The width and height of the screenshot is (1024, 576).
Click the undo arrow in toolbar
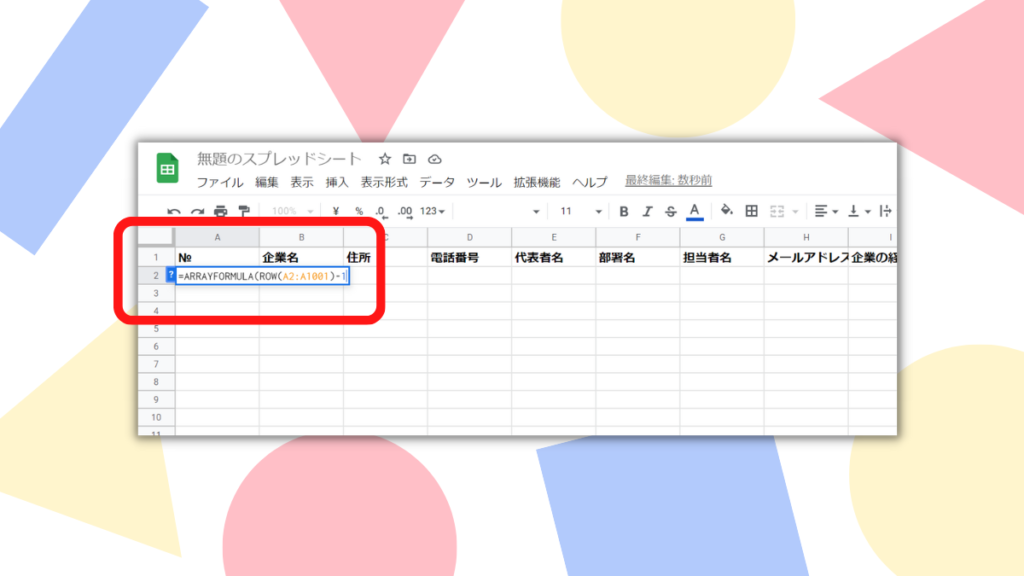pos(174,212)
